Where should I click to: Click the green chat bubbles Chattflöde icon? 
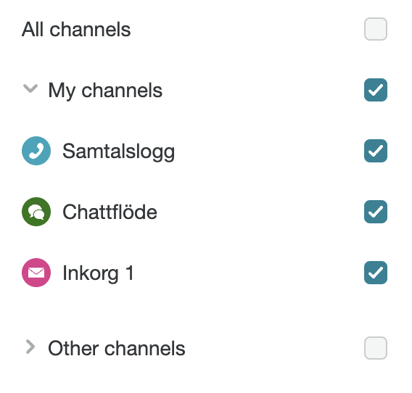point(36,212)
